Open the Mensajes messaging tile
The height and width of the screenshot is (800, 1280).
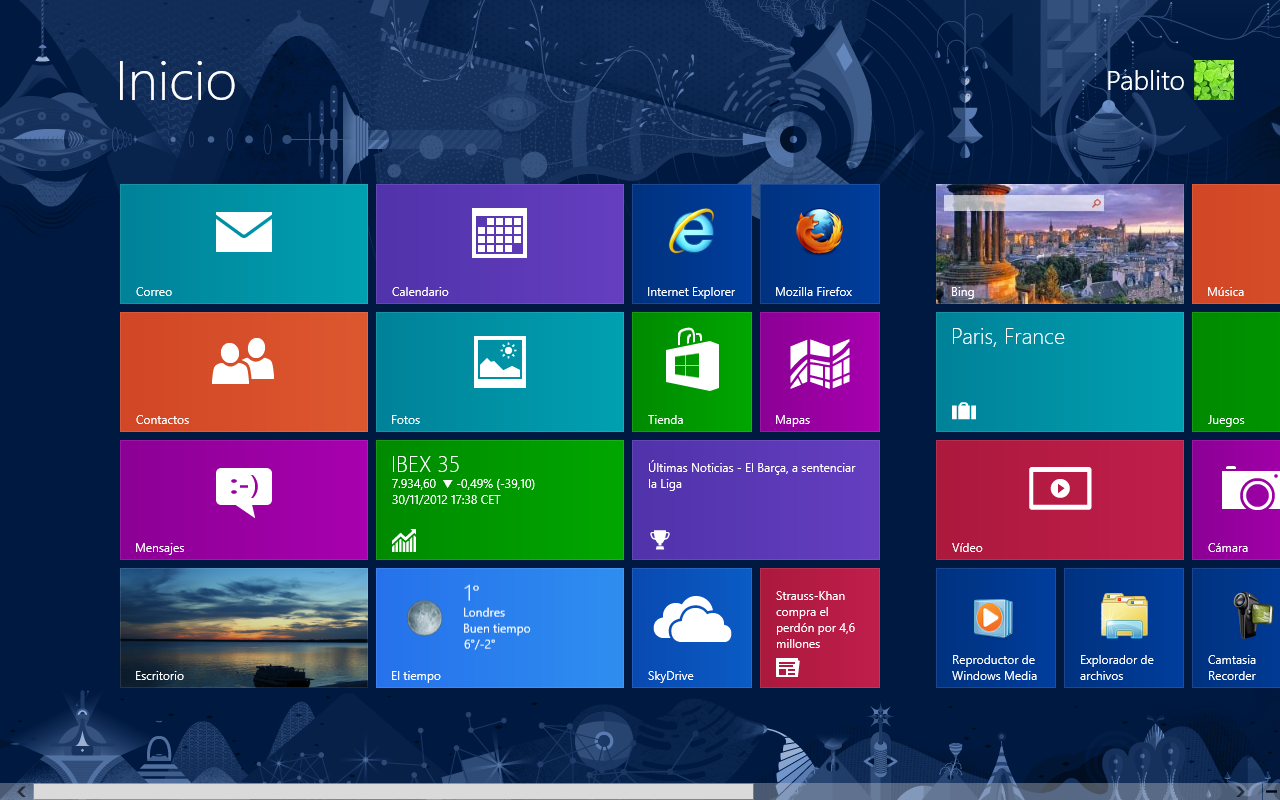[244, 500]
